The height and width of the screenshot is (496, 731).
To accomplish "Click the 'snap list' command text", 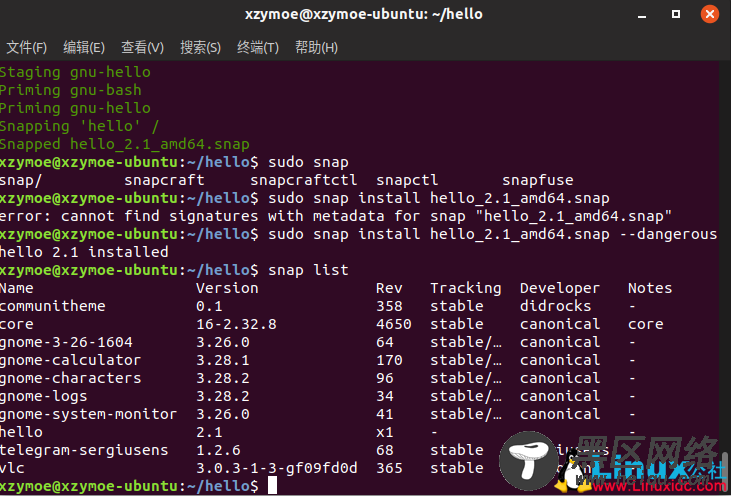I will pyautogui.click(x=308, y=270).
